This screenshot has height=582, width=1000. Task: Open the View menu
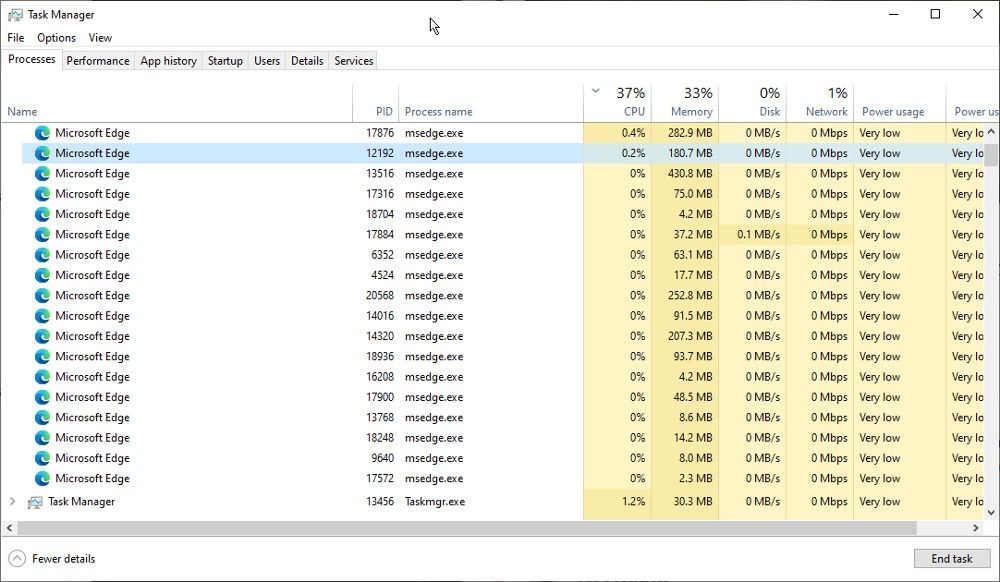[100, 38]
